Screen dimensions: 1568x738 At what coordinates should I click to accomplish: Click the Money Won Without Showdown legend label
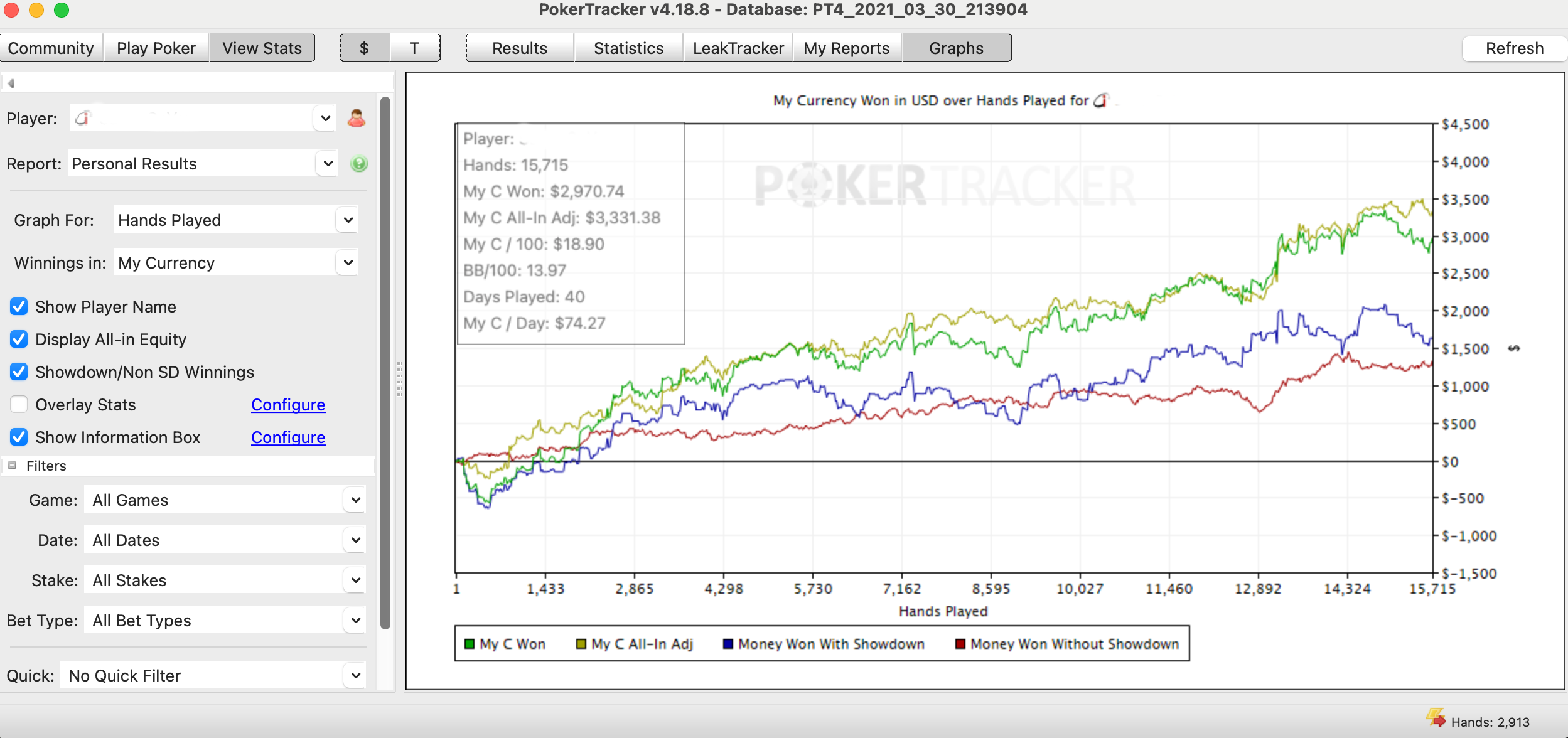coord(1075,644)
